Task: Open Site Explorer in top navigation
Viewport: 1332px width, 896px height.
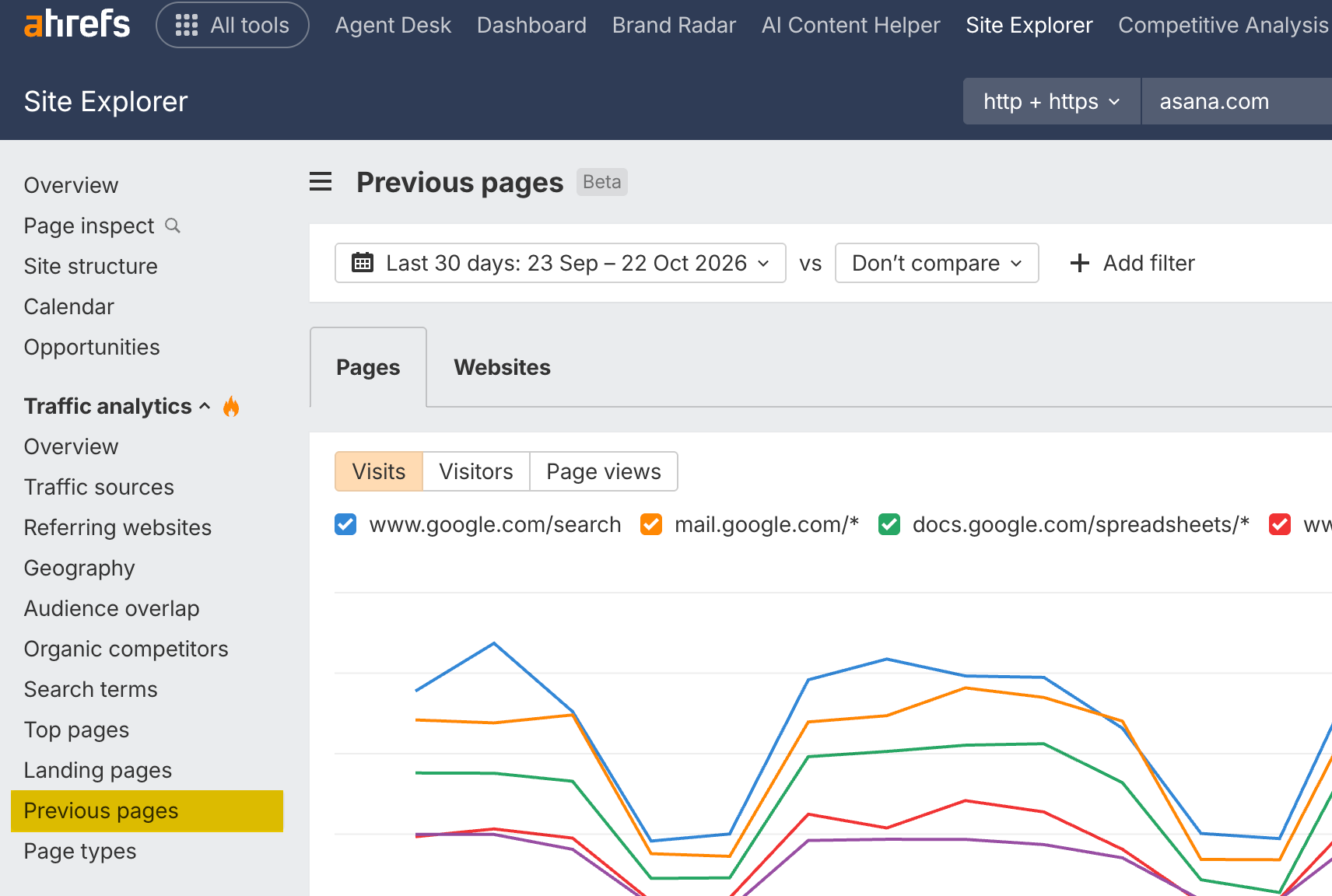Action: pos(1029,25)
